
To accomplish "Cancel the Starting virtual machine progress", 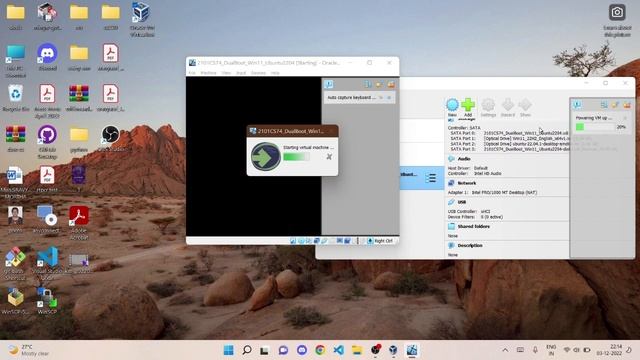I will 329,157.
